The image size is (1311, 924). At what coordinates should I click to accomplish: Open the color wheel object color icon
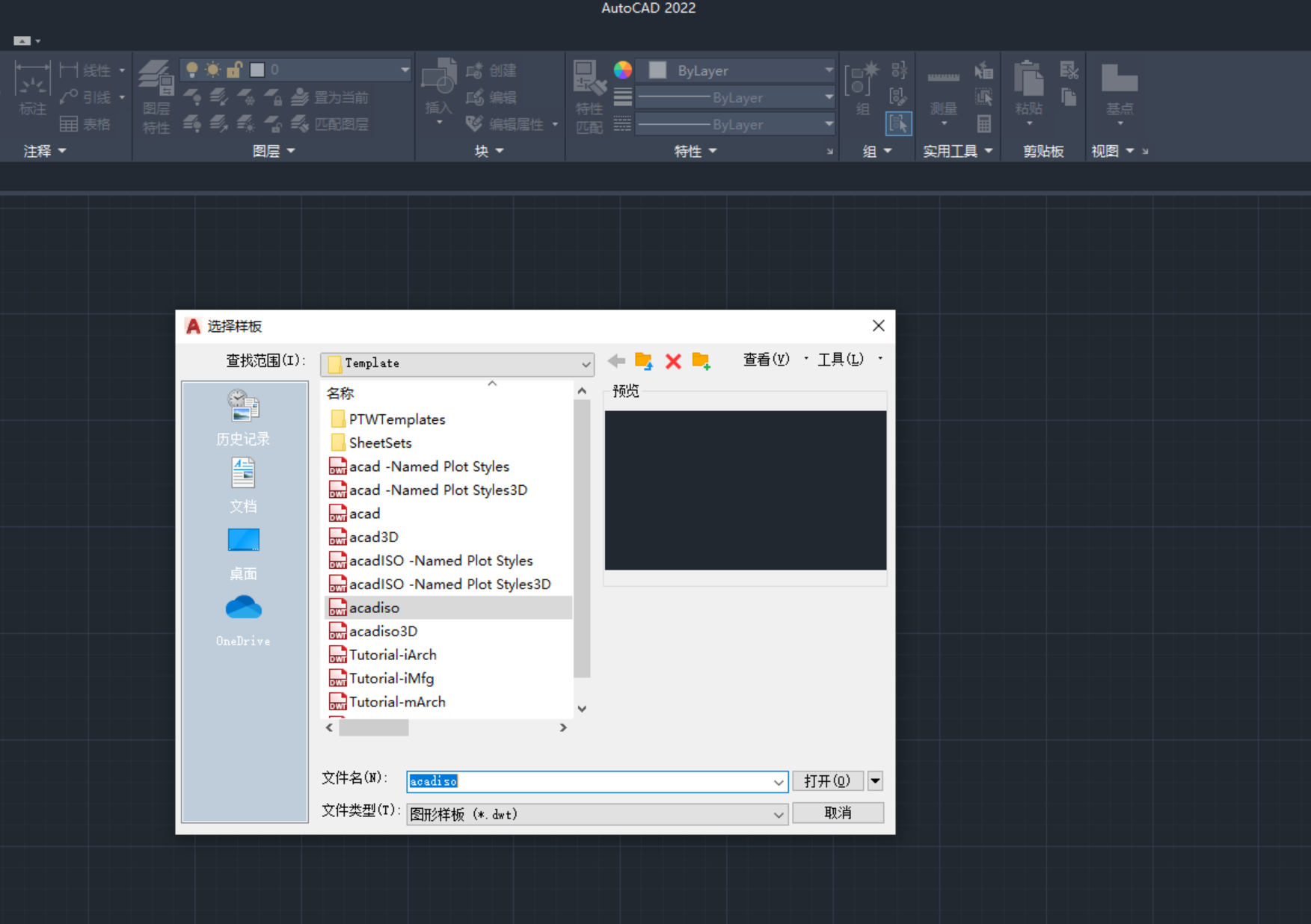[x=622, y=70]
